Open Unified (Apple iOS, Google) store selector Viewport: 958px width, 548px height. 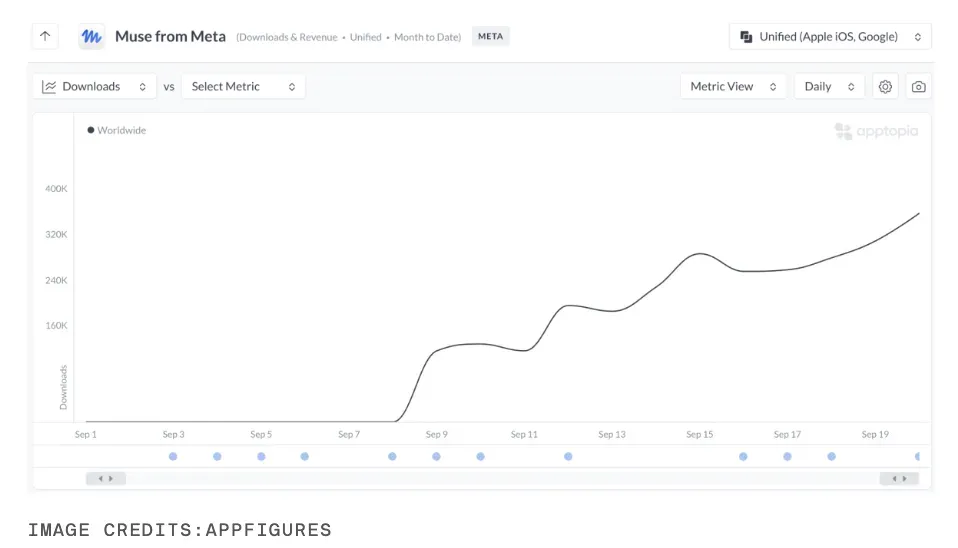coord(830,37)
